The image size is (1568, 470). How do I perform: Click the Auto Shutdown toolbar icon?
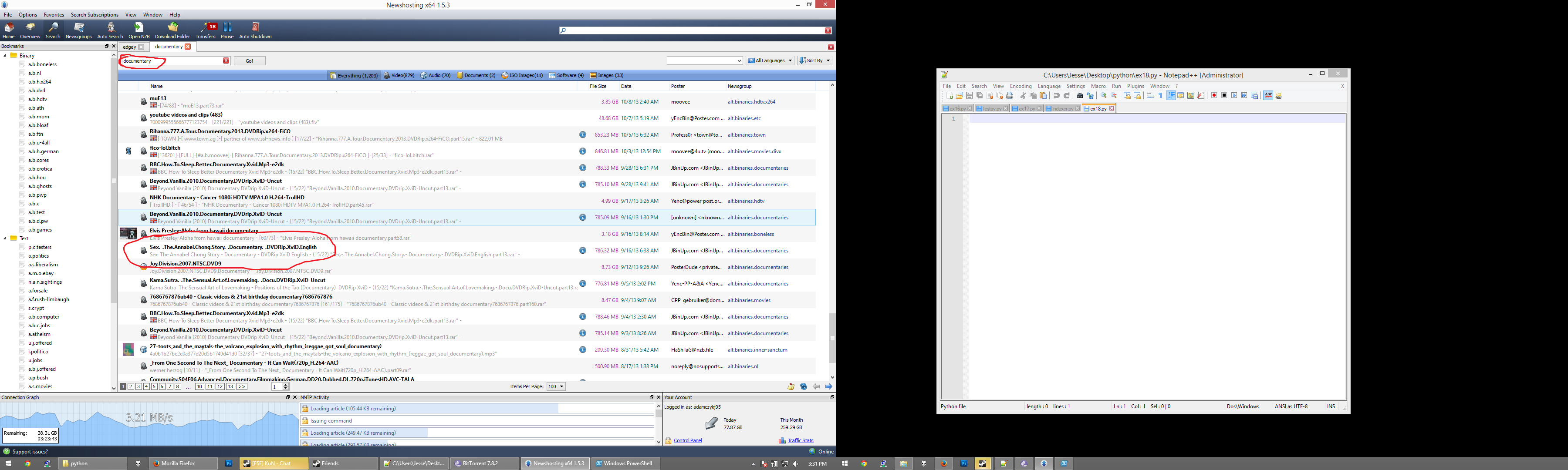pyautogui.click(x=255, y=30)
